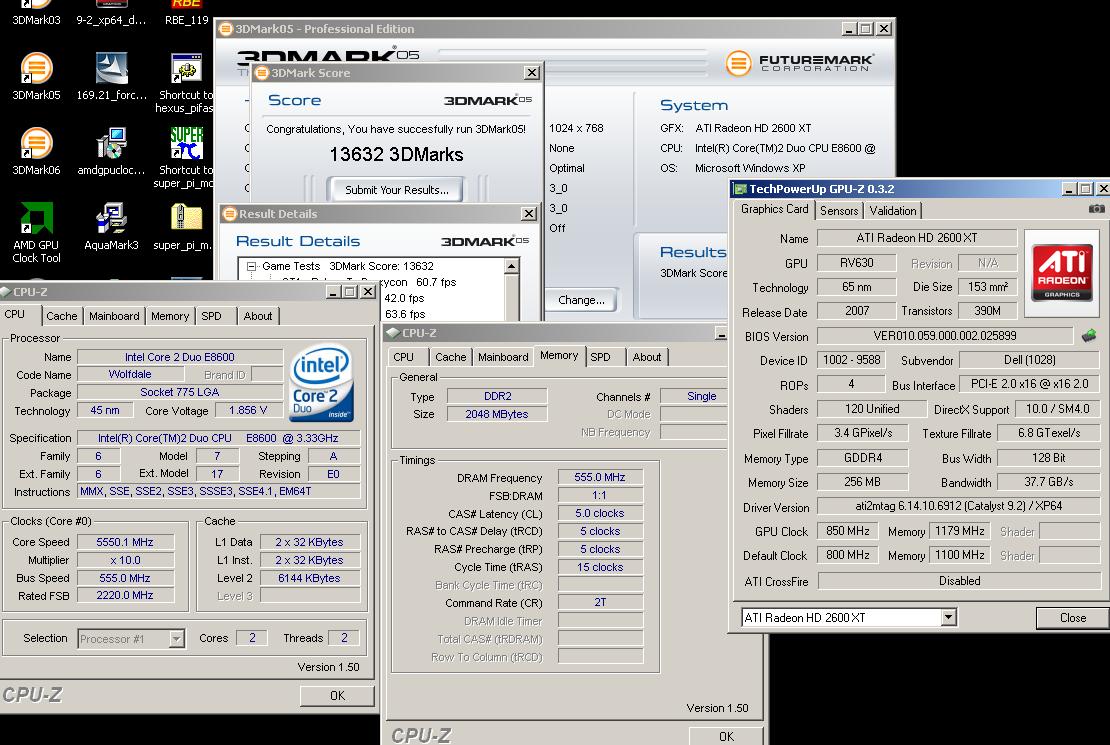The width and height of the screenshot is (1110, 745).
Task: Collapse the Game Tests tree node
Action: click(251, 266)
